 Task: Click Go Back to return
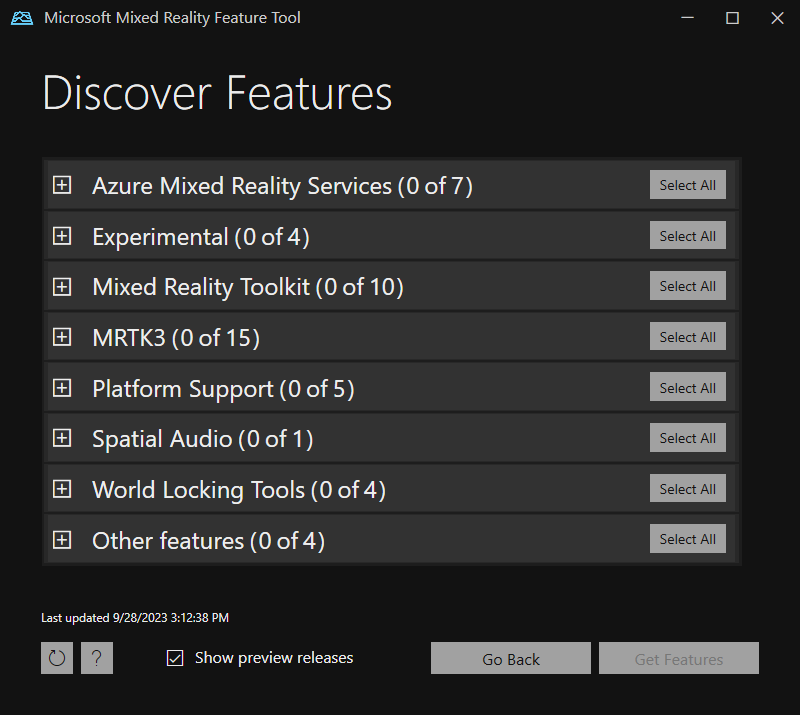[510, 658]
